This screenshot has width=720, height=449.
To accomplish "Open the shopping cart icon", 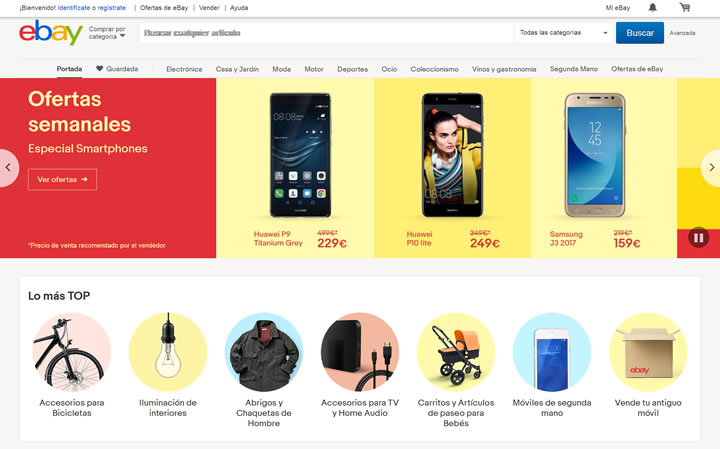I will tap(685, 7).
